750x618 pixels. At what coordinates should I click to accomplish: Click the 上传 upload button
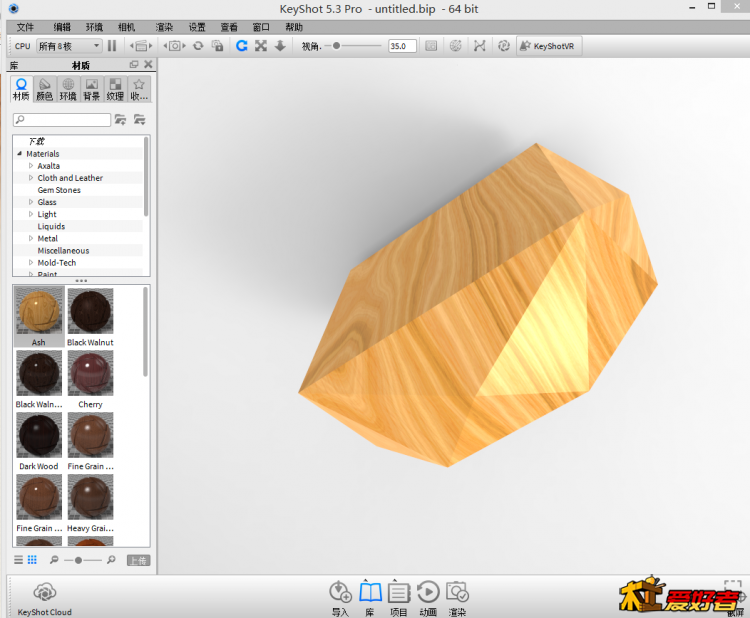(138, 560)
